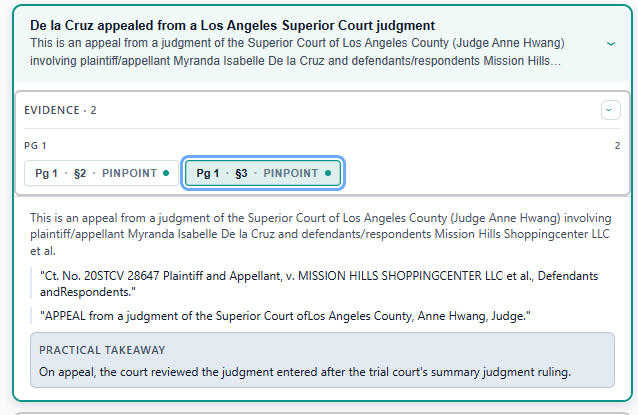Click the 'PG 1' page group label
638x415 pixels.
pos(35,146)
